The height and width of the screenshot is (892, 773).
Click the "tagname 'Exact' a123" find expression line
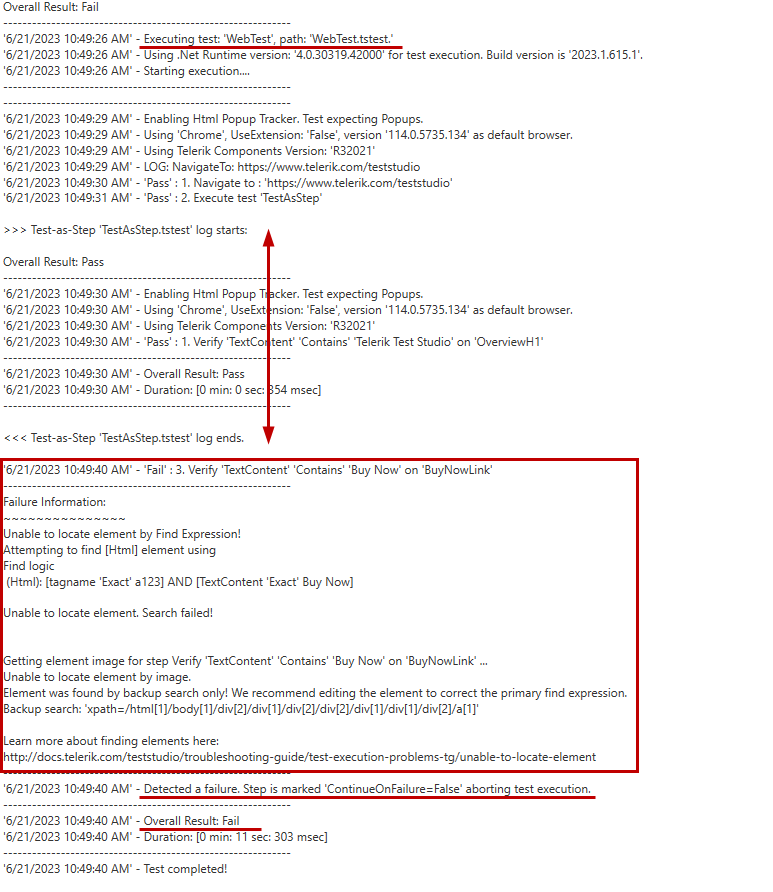180,581
